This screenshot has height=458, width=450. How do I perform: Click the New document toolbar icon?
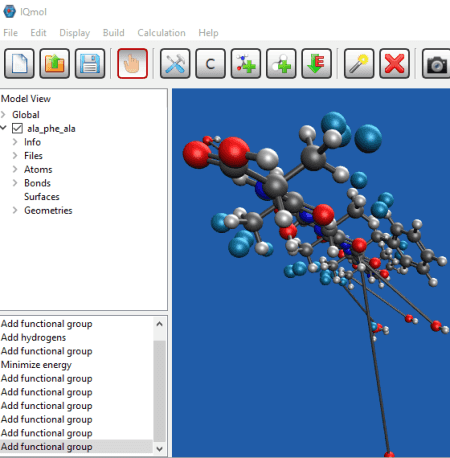(x=19, y=63)
